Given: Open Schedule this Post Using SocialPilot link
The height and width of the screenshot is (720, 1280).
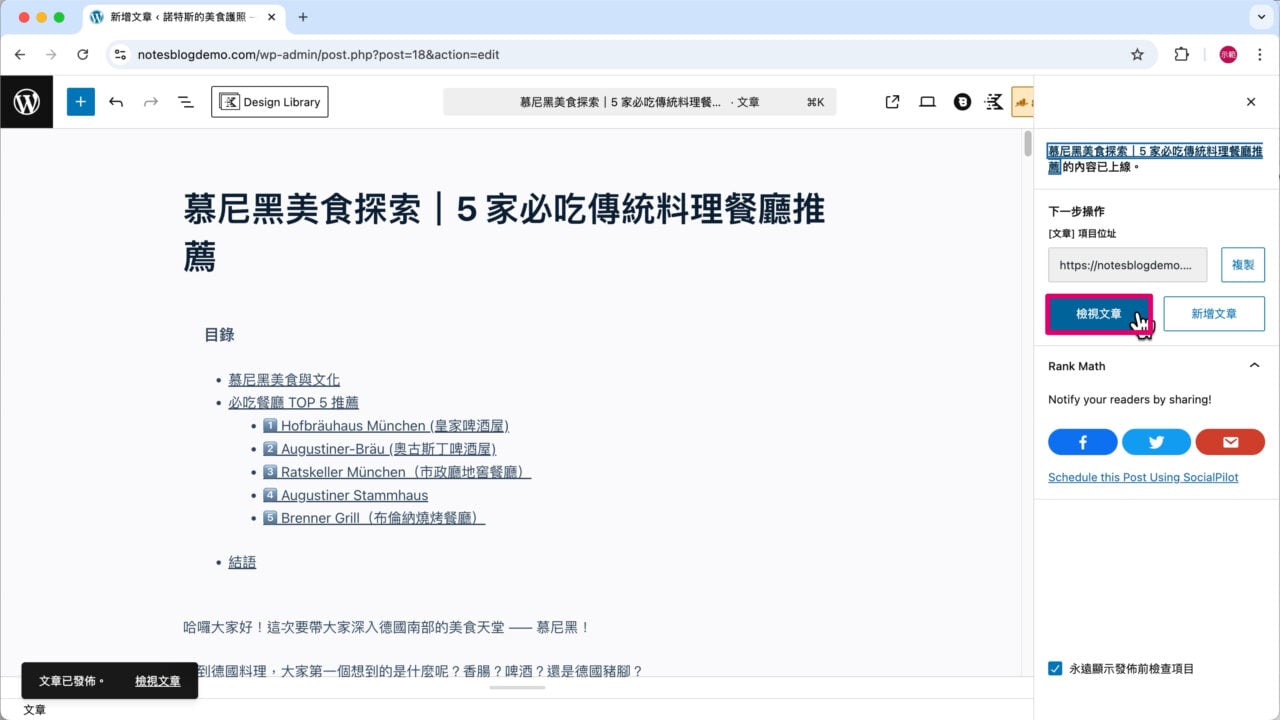Looking at the screenshot, I should pyautogui.click(x=1143, y=477).
